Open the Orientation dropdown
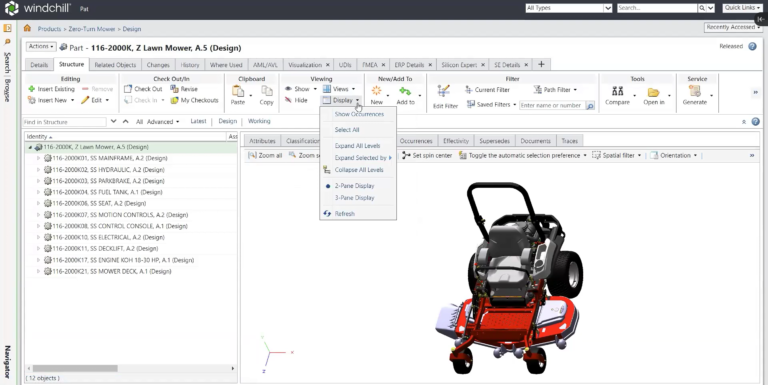Viewport: 768px width, 385px height. [673, 155]
